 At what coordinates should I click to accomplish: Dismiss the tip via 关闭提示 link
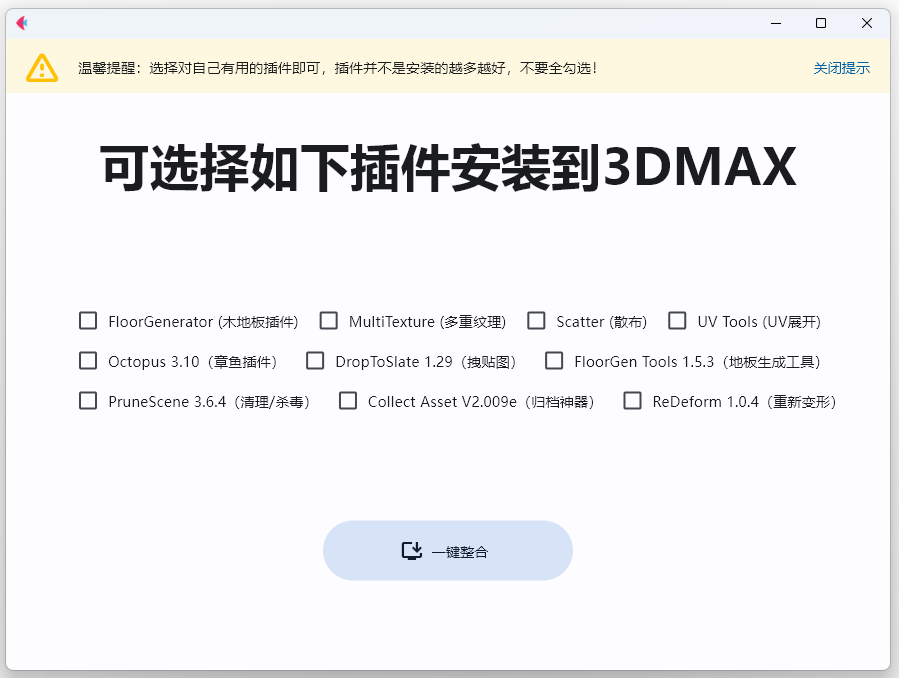841,66
